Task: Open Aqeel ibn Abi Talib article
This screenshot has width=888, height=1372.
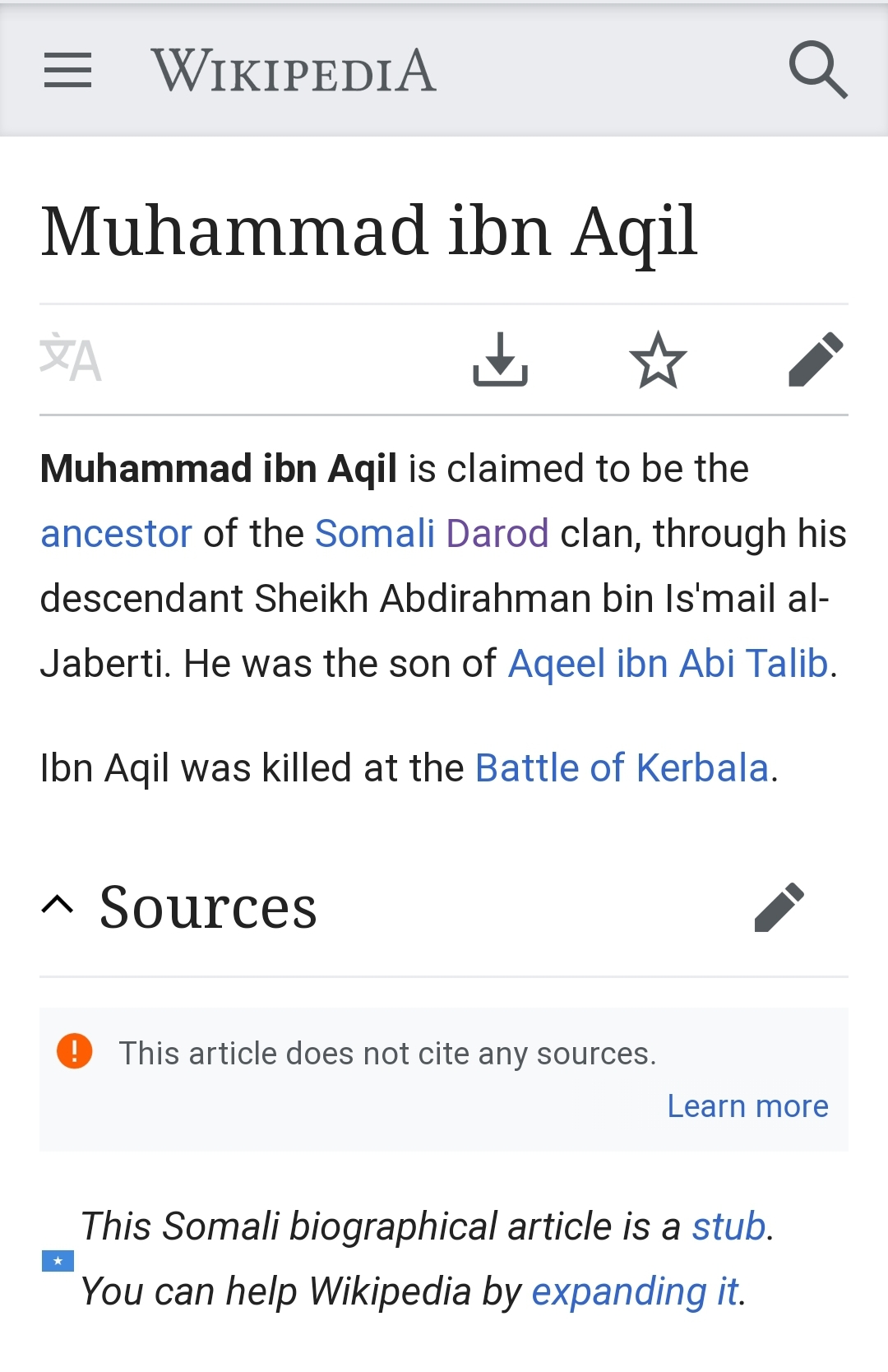Action: (668, 664)
